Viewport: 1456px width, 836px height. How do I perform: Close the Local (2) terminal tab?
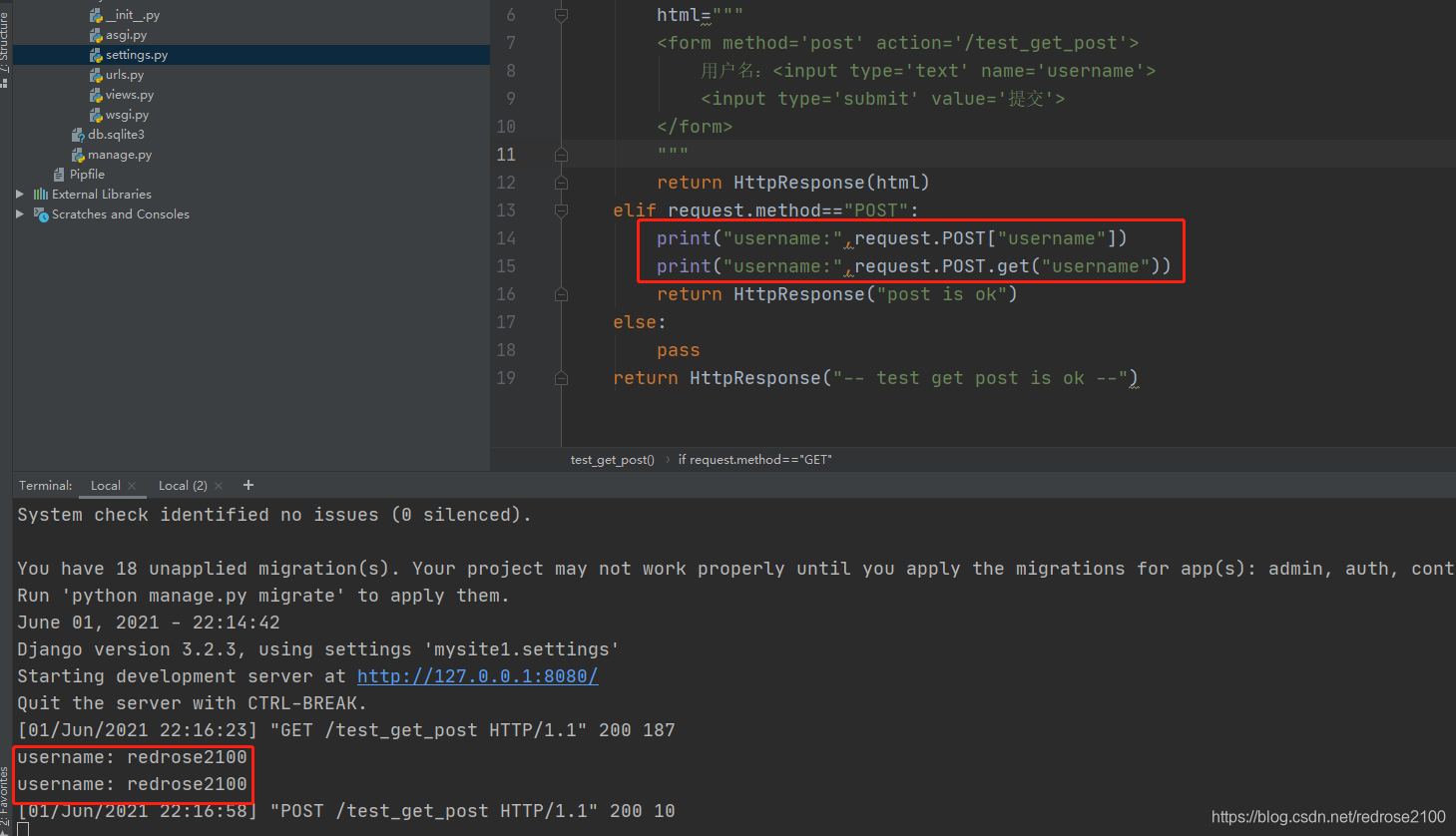[219, 486]
